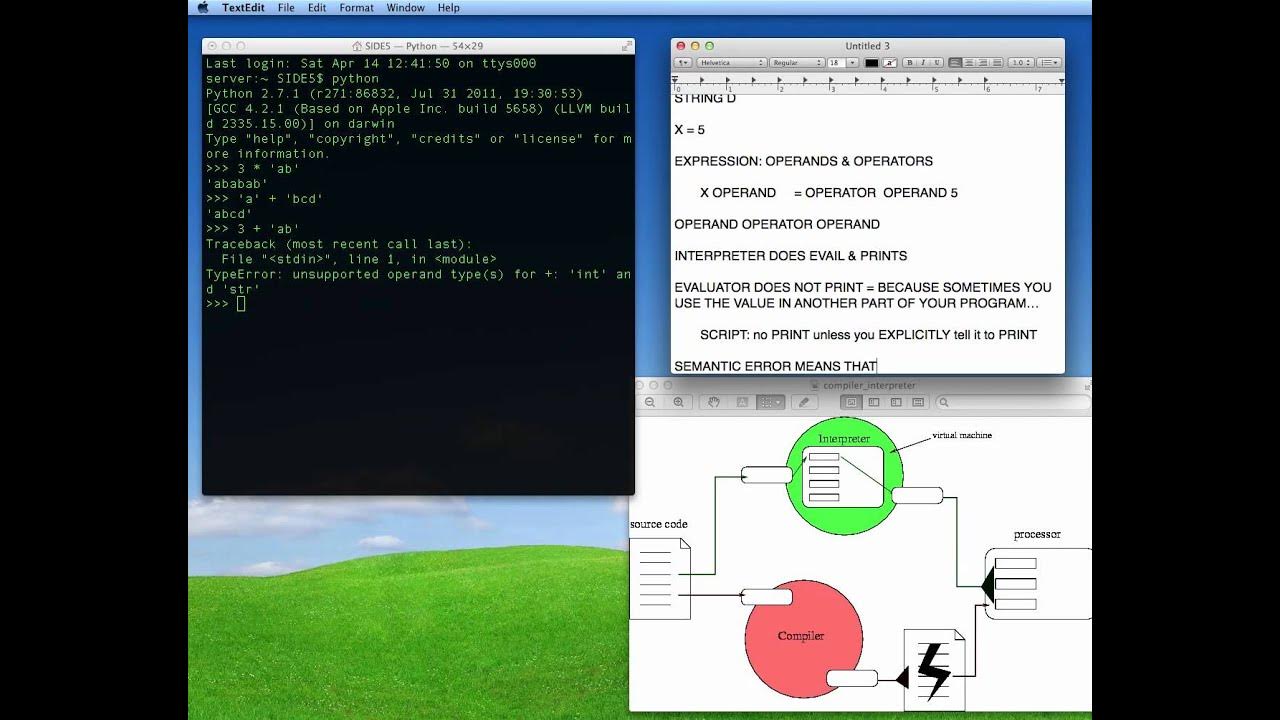
Task: Select the rectangular selection tool in Preview
Action: [x=766, y=402]
